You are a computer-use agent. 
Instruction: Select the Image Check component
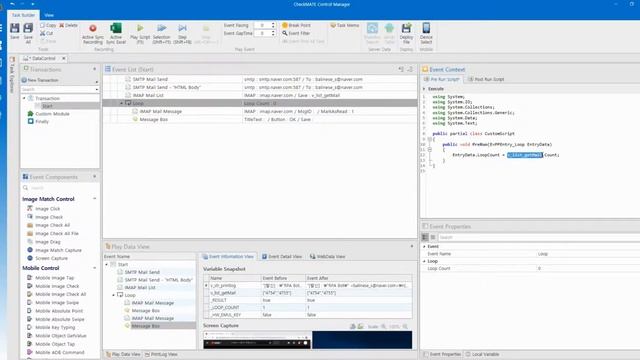(49, 217)
